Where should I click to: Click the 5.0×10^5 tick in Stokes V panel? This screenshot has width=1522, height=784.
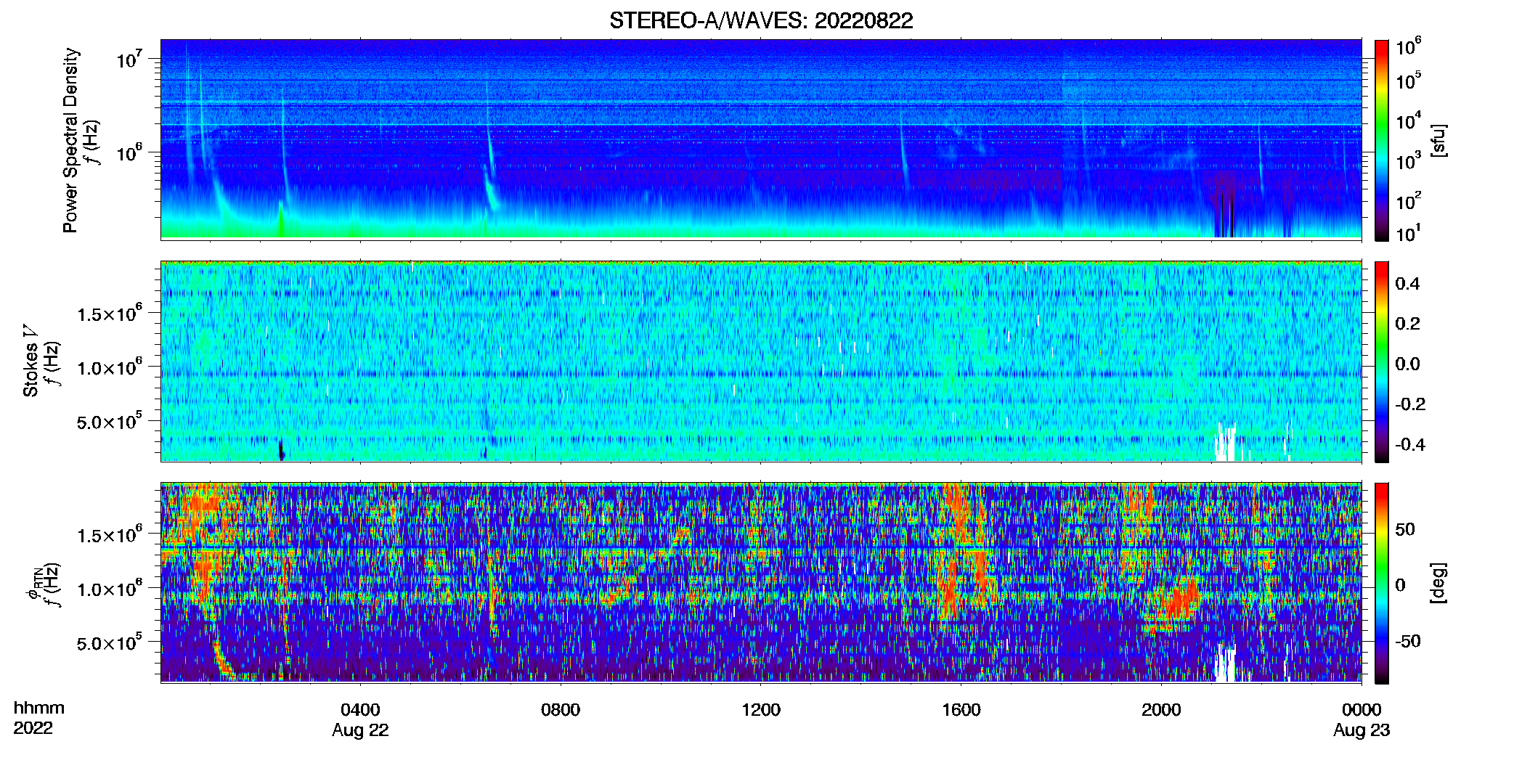110,421
